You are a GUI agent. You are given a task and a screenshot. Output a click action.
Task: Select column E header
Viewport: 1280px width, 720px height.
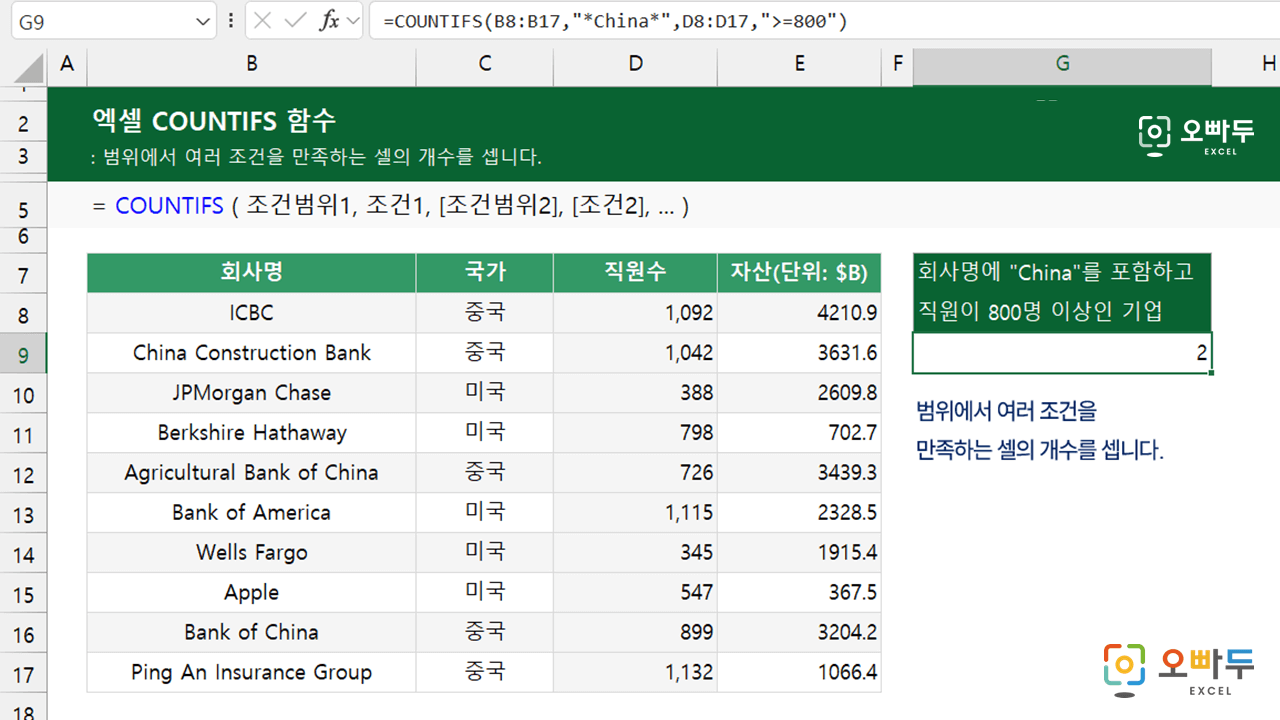click(799, 64)
